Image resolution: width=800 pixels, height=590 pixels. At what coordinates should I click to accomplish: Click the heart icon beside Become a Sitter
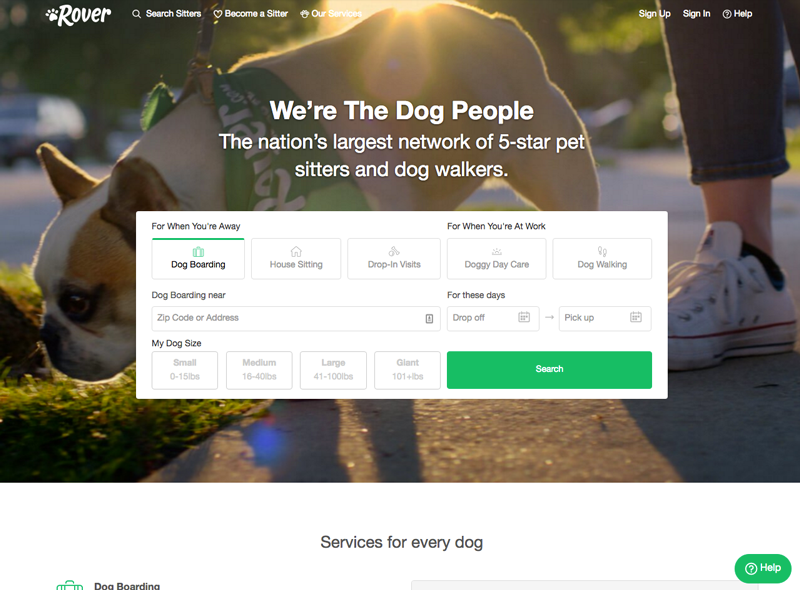click(x=218, y=14)
